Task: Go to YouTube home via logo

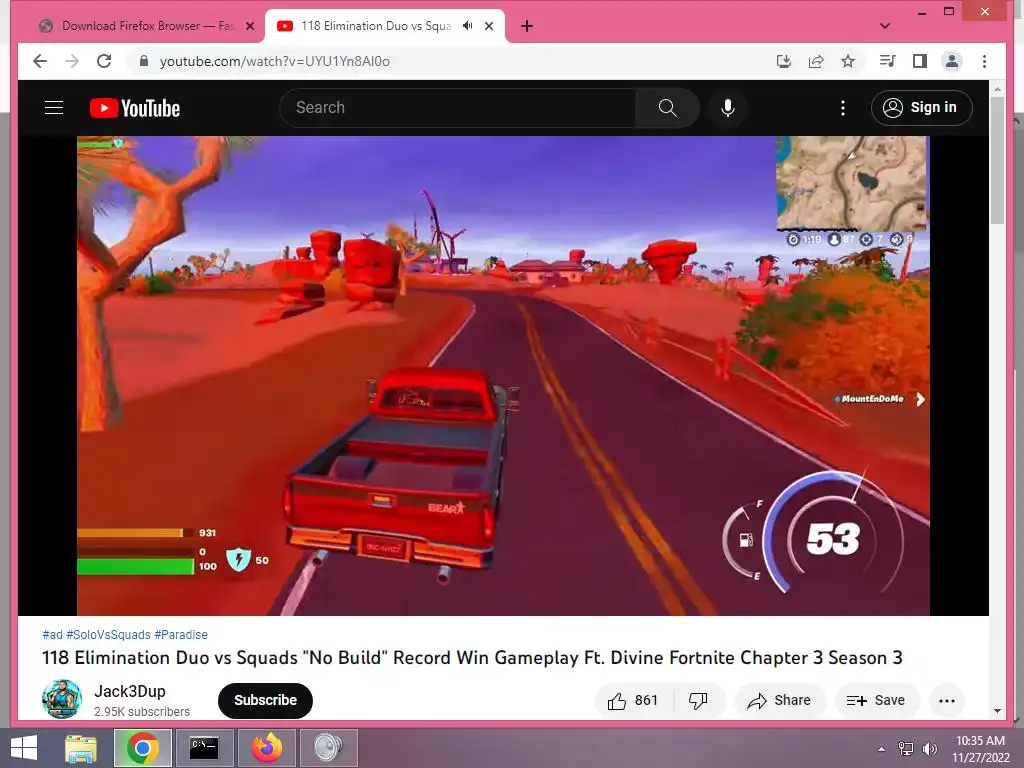Action: (135, 108)
